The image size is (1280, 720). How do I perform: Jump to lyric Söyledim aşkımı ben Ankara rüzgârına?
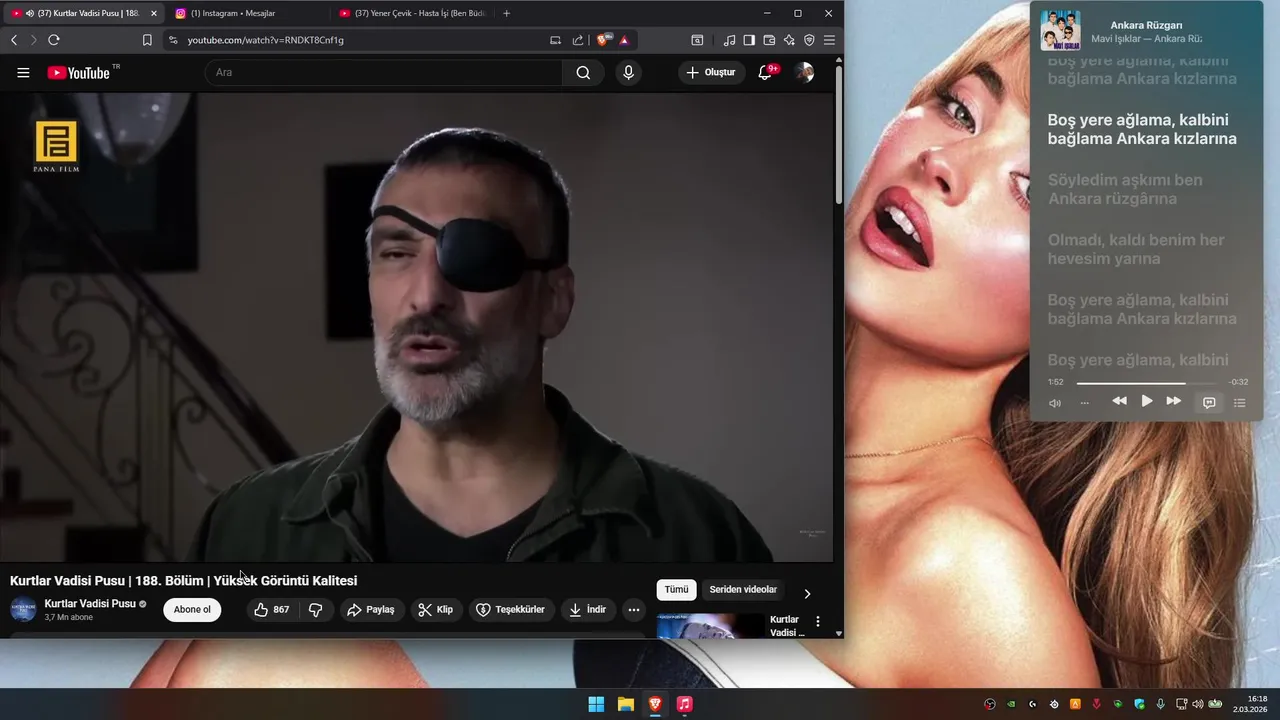1125,189
